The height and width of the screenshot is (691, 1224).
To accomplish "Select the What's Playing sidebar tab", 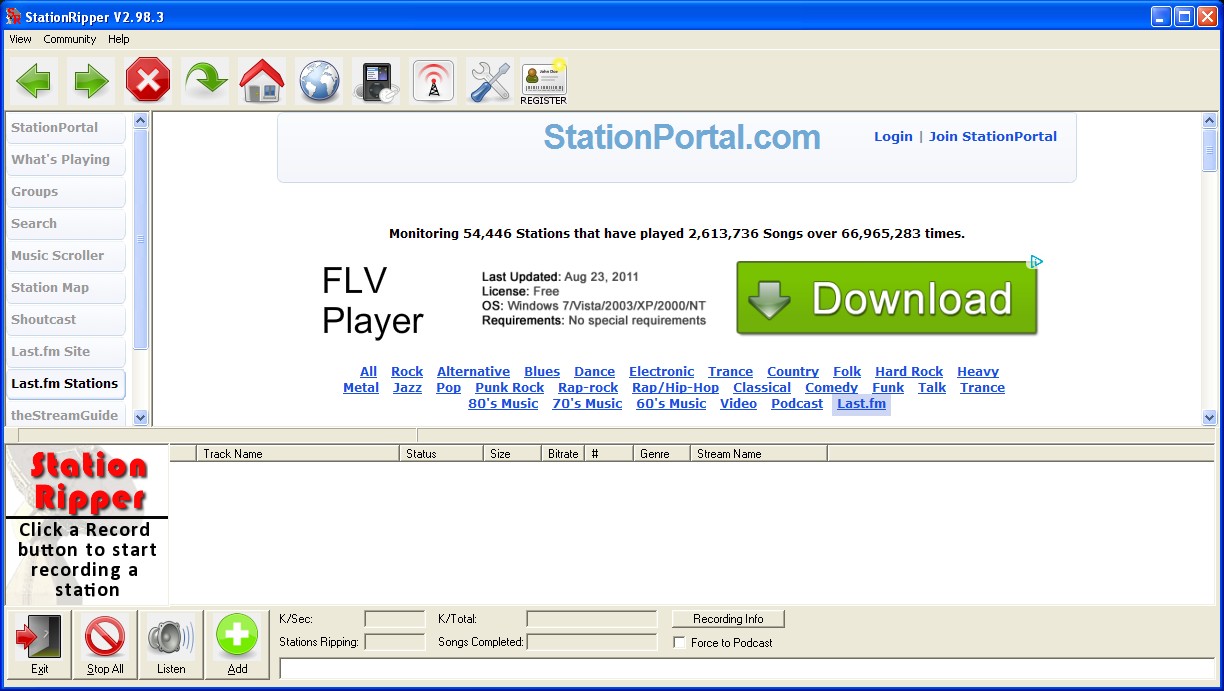I will [66, 160].
